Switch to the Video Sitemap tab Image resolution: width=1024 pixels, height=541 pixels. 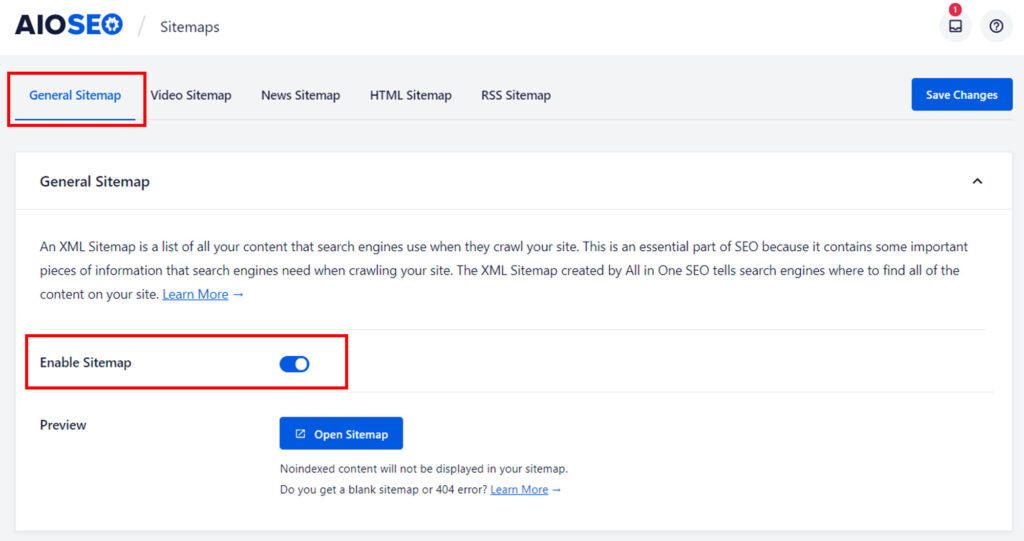pyautogui.click(x=191, y=95)
